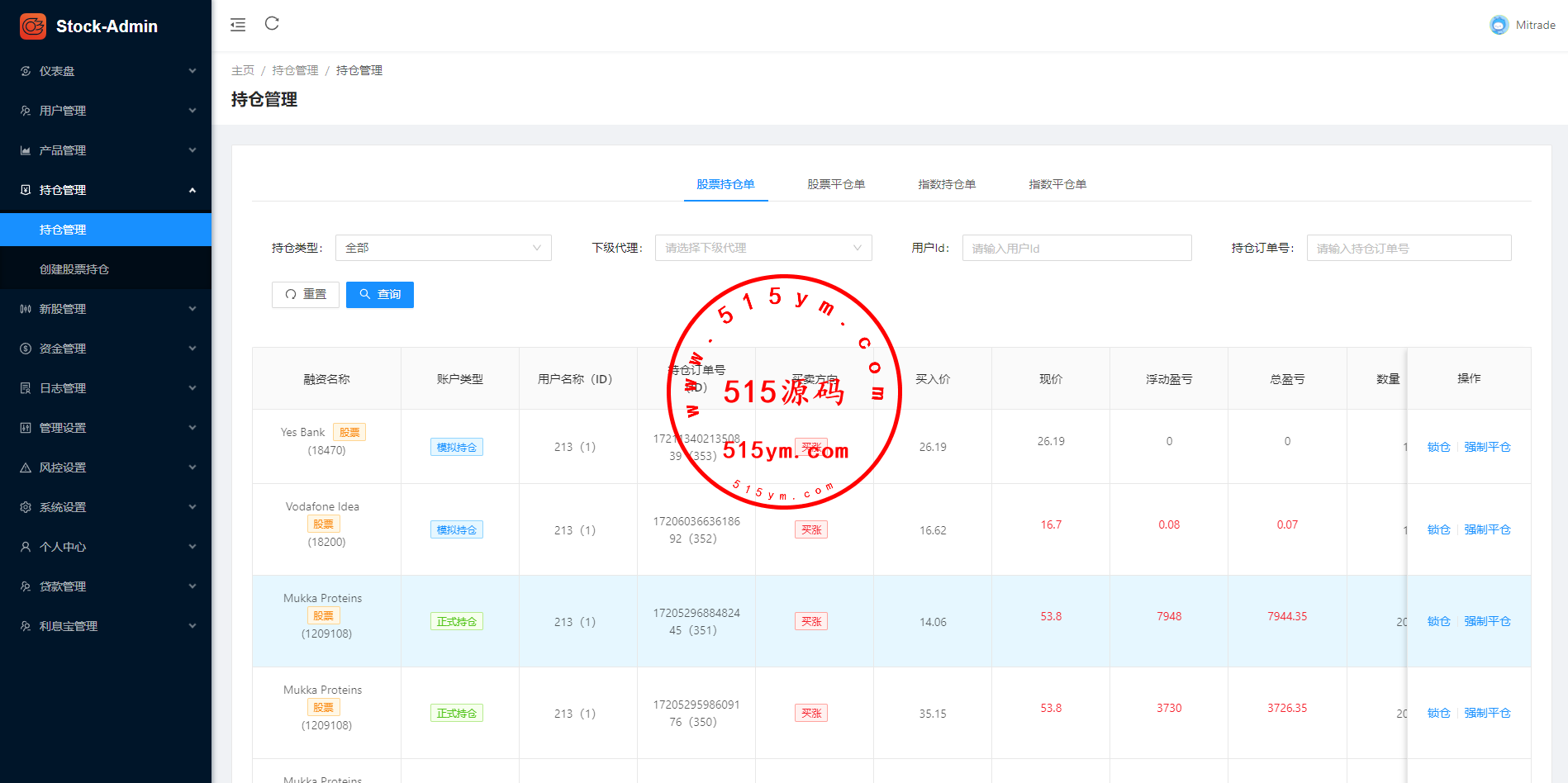Switch to the 指数持仓单 tab

tap(947, 184)
